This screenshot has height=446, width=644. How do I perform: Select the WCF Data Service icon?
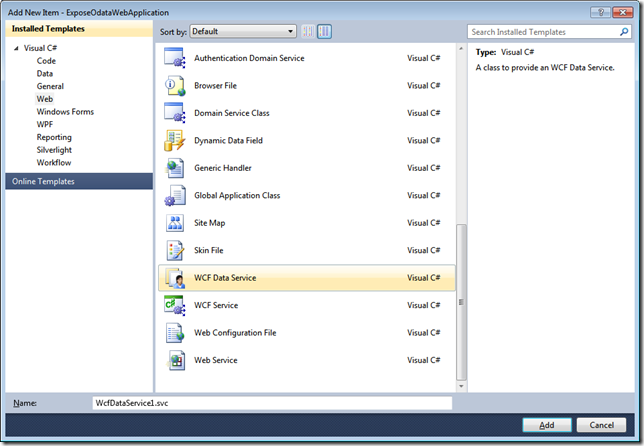175,278
